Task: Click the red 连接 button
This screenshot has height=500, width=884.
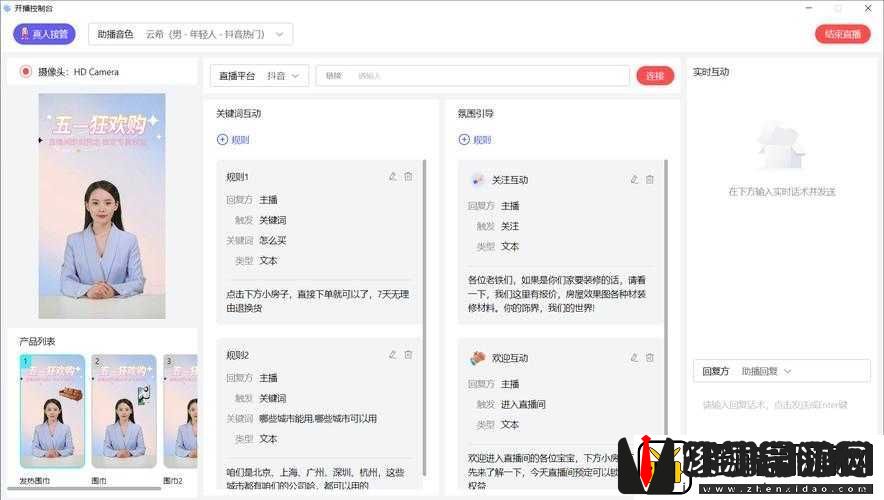Action: tap(655, 76)
